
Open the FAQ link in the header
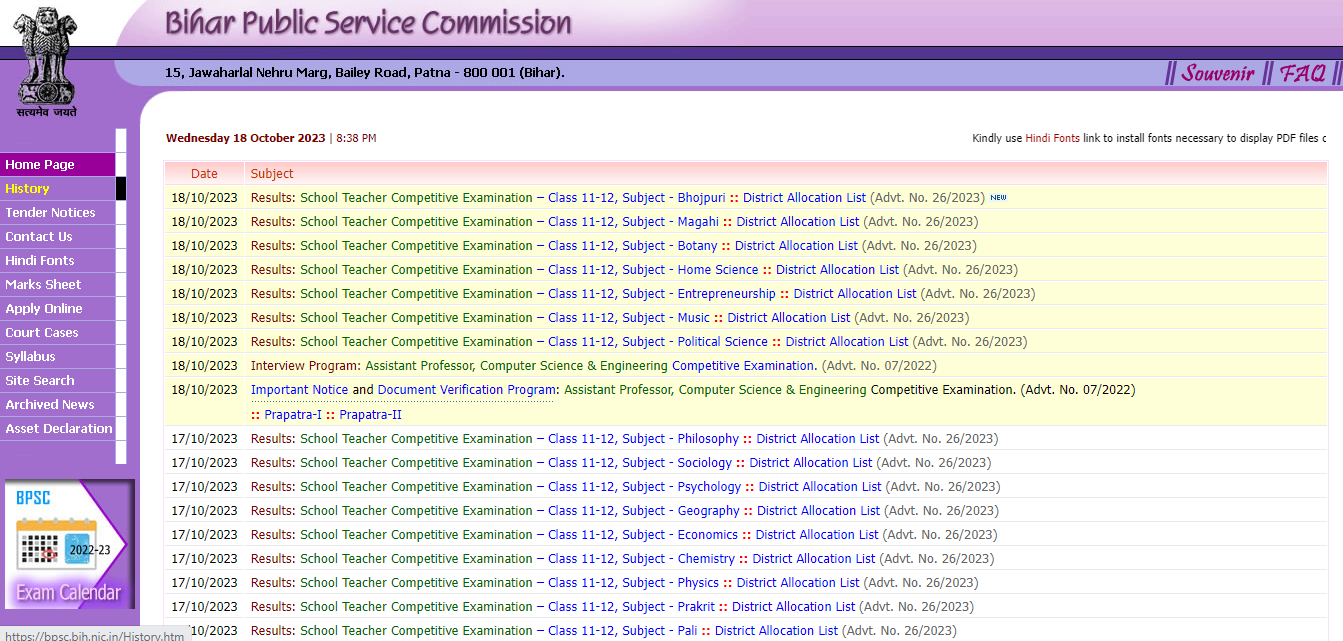1303,73
